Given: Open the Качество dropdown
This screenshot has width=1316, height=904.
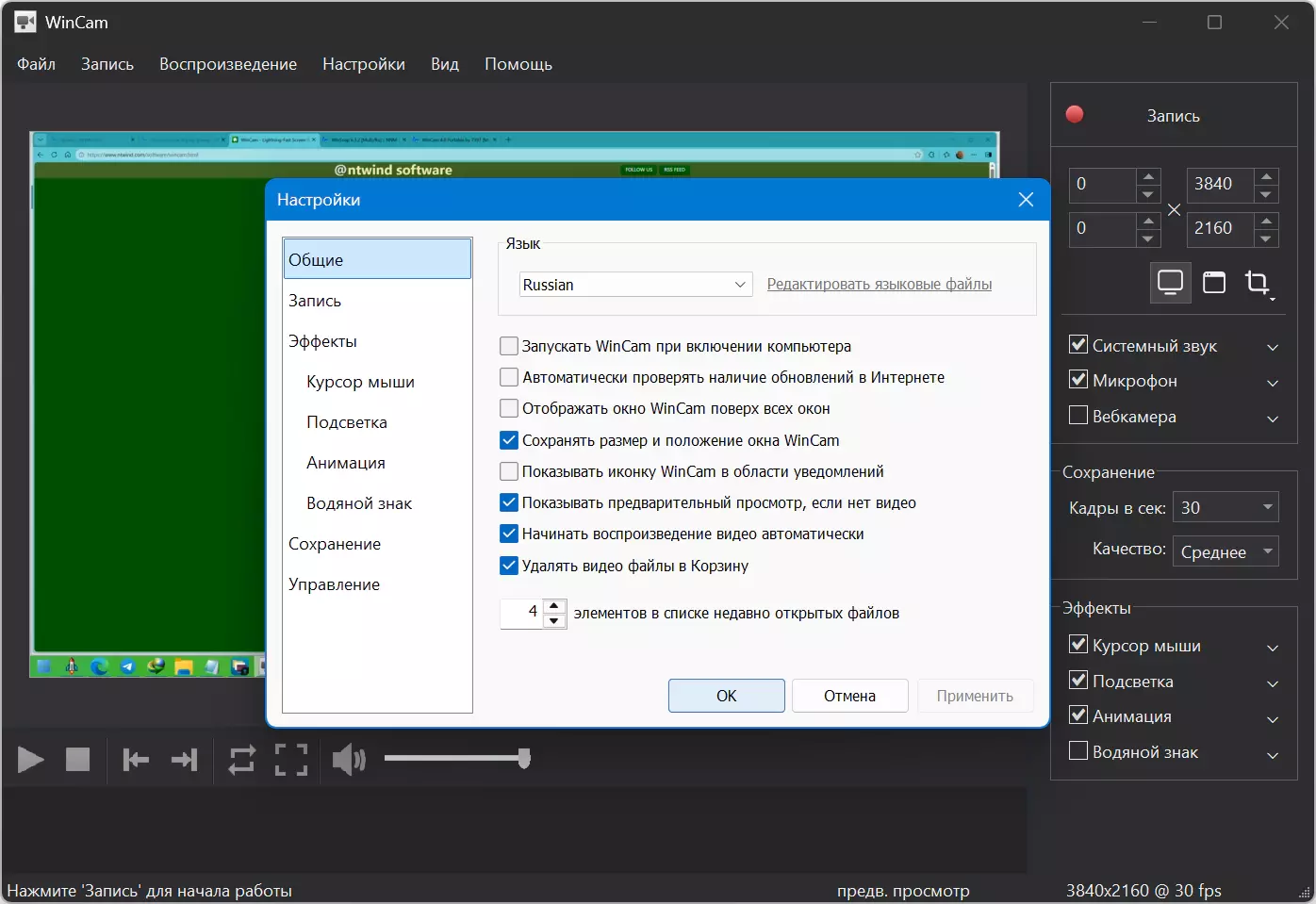Looking at the screenshot, I should click(x=1226, y=551).
